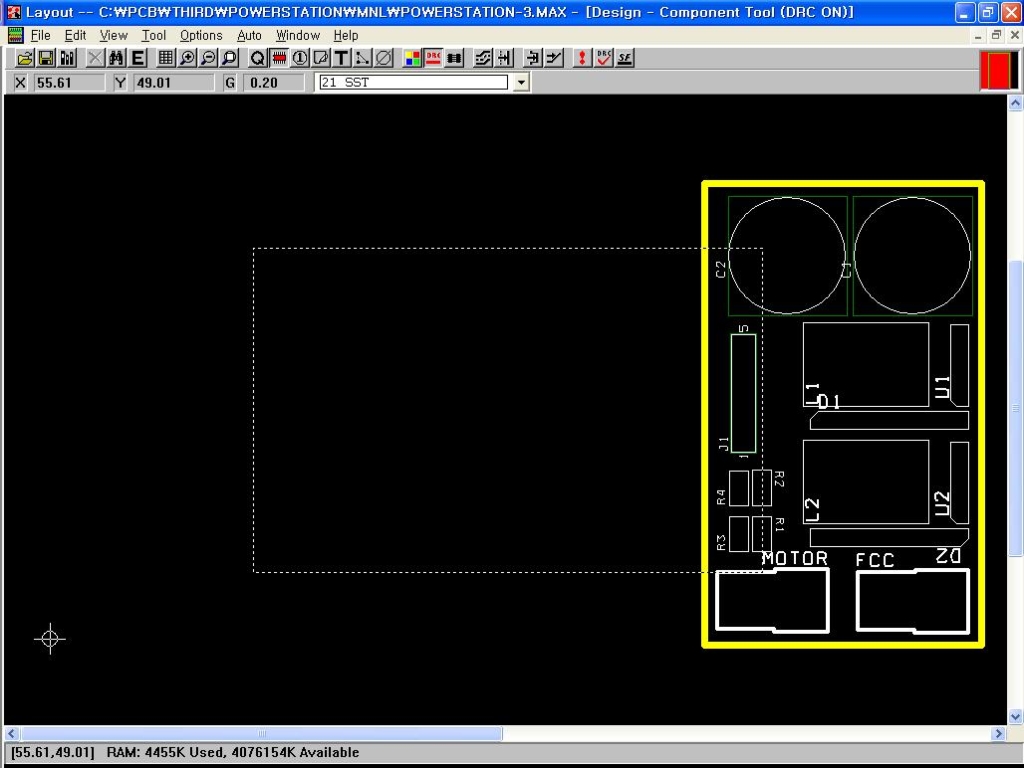
Task: Select the Auto Path Route mode icon
Action: (x=483, y=58)
